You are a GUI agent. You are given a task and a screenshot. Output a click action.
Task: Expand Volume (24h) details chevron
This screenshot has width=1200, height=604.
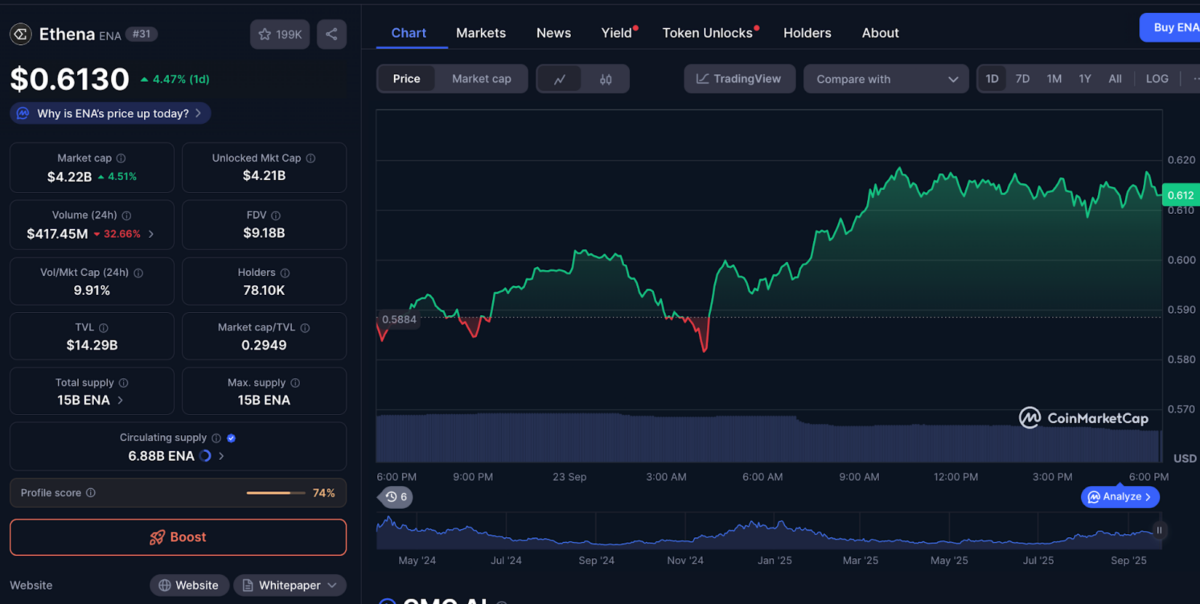click(151, 234)
